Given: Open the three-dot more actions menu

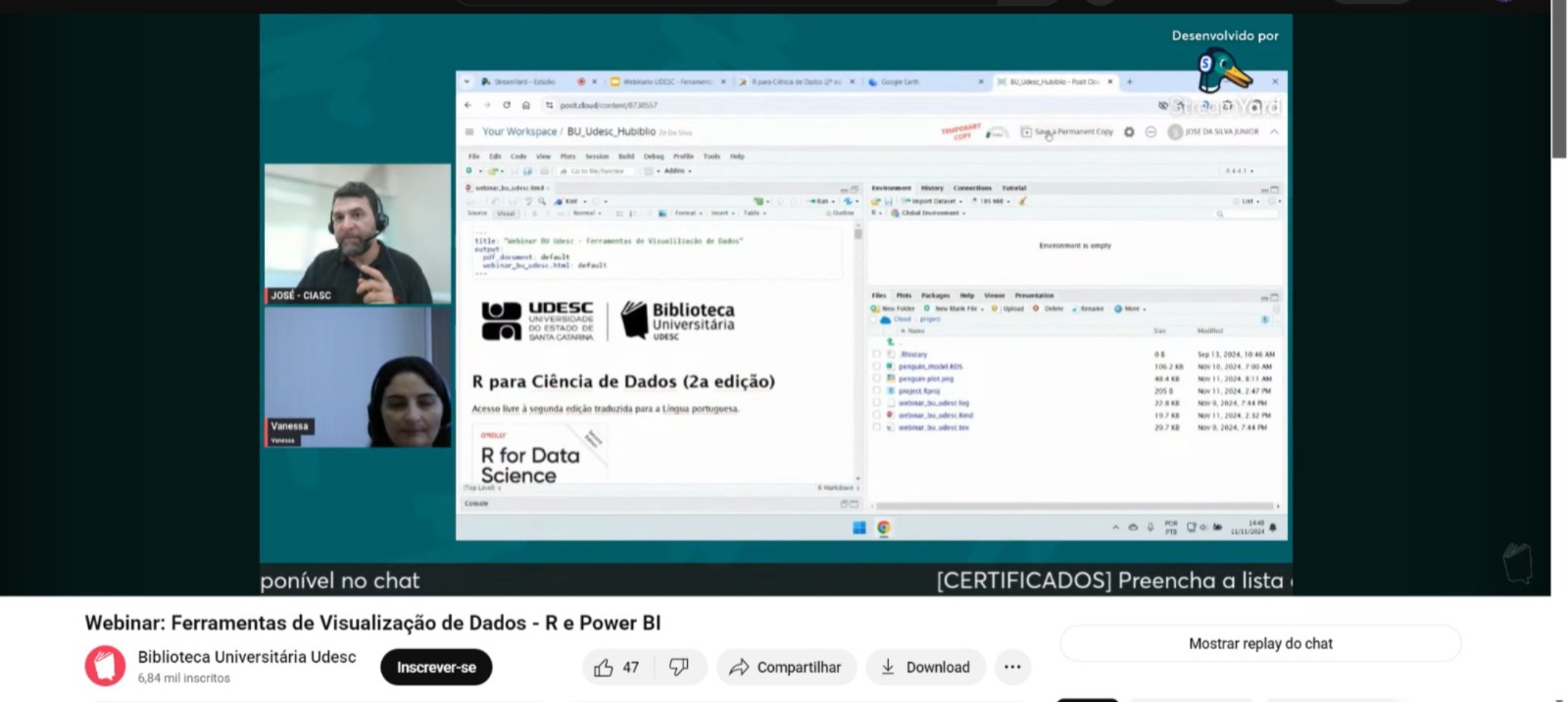Looking at the screenshot, I should 1012,668.
